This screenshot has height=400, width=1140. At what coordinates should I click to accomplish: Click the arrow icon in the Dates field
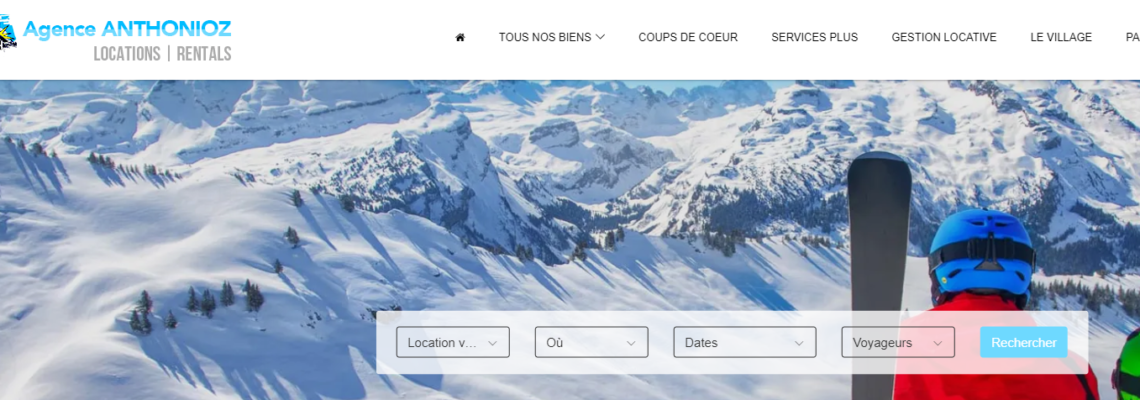tap(799, 343)
